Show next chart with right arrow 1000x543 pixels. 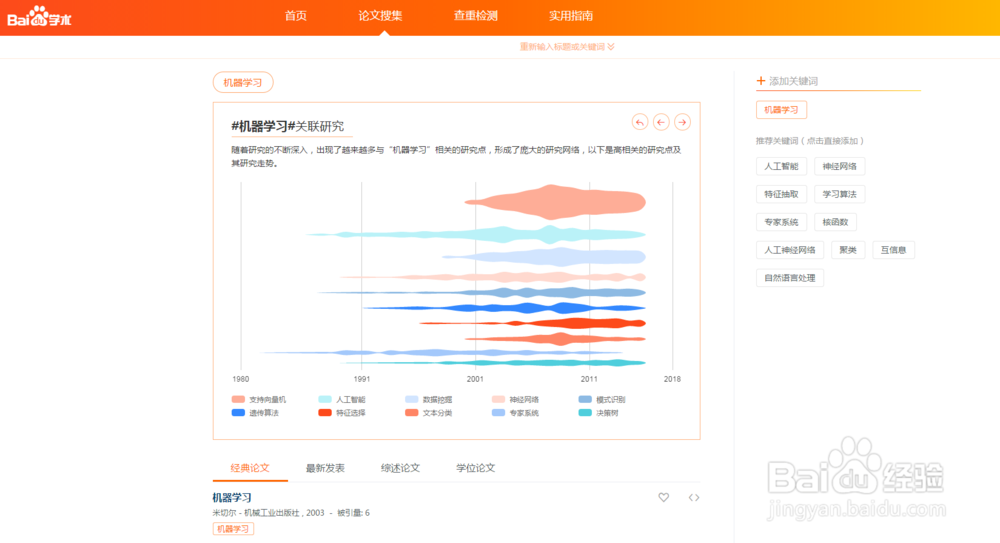coord(682,122)
